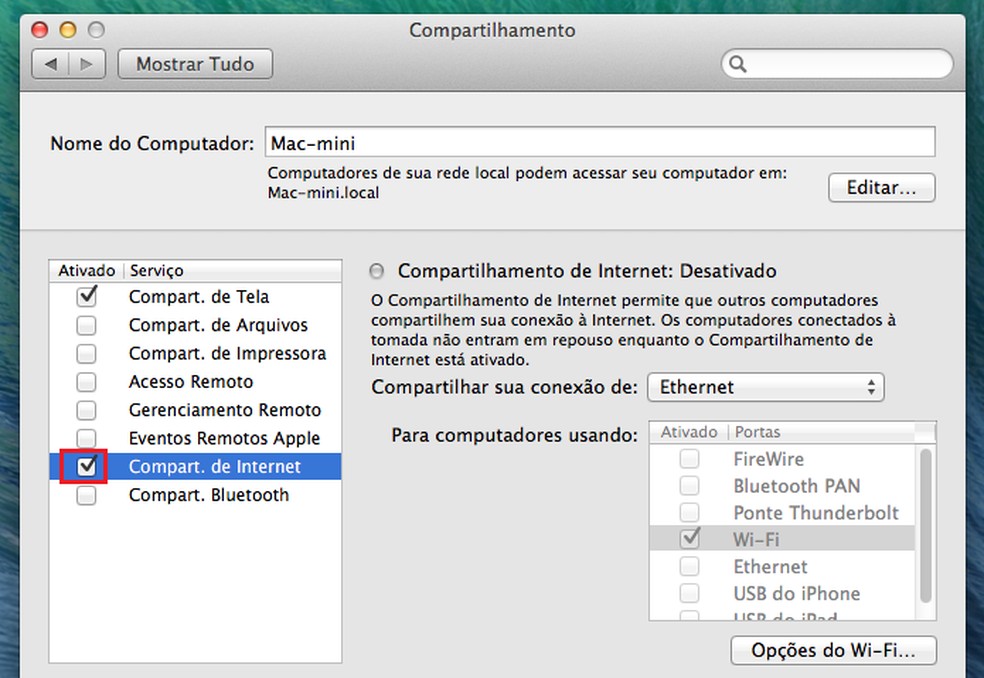Select Gerenciamento Remoto service row
The height and width of the screenshot is (678, 984).
[195, 410]
